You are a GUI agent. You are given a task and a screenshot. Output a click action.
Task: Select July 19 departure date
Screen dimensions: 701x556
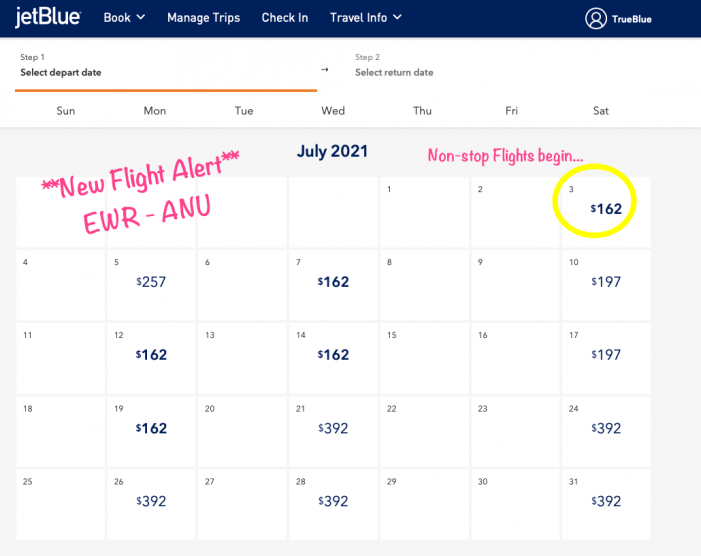[152, 428]
